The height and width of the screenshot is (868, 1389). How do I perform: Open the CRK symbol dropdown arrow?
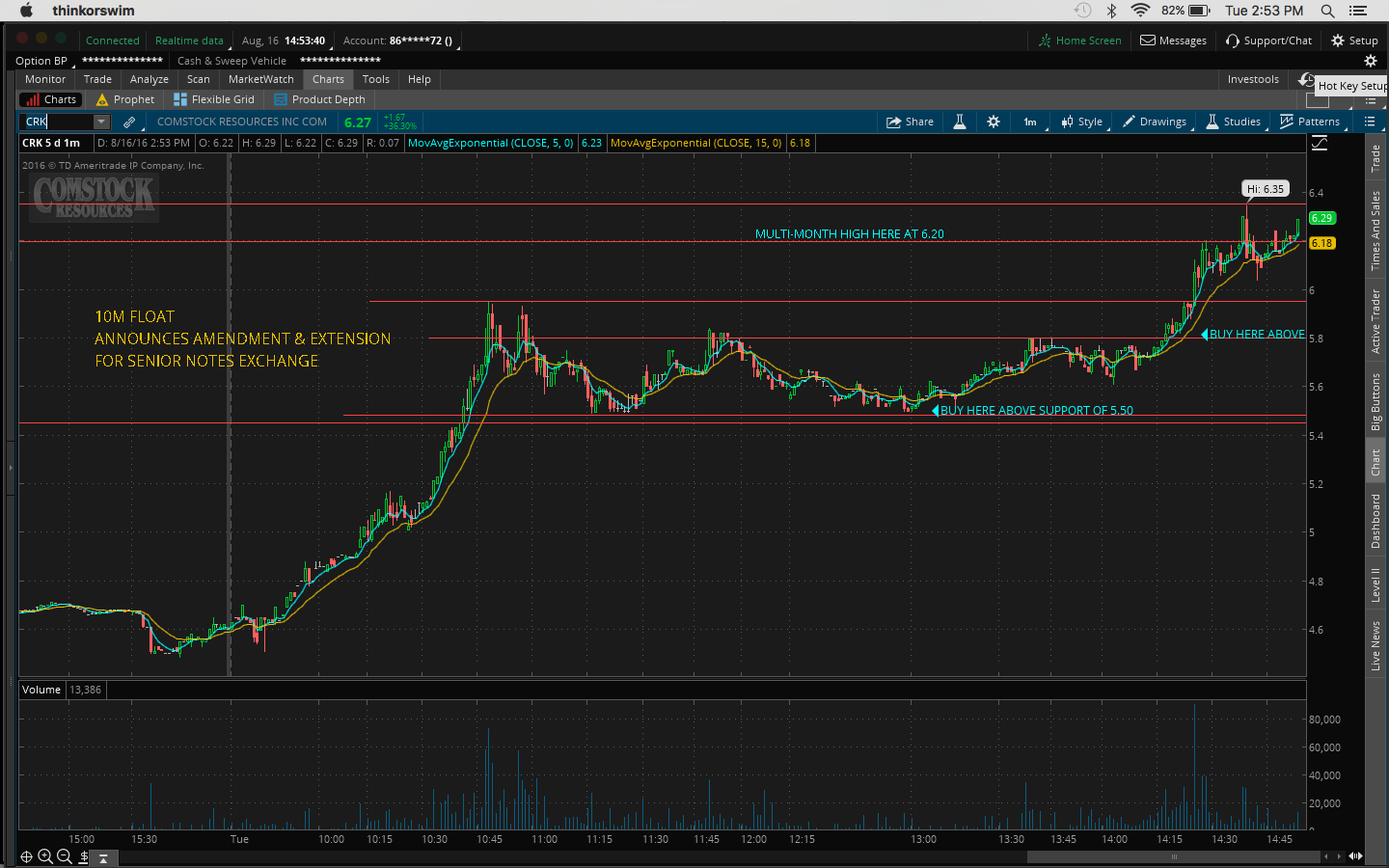101,122
